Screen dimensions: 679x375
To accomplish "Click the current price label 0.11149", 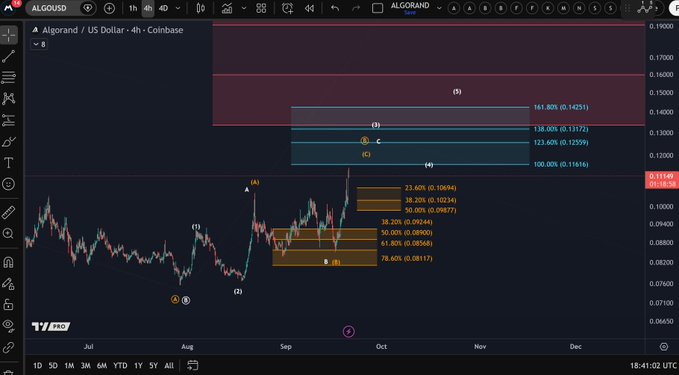I will coord(662,176).
